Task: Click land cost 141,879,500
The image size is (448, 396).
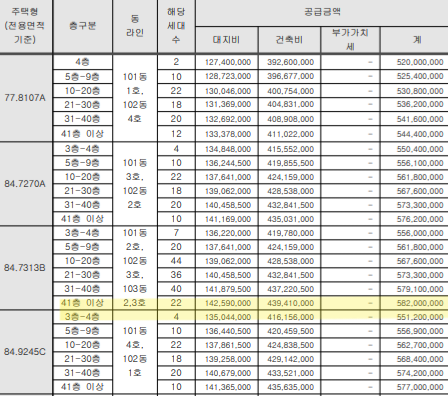Action: click(x=228, y=289)
